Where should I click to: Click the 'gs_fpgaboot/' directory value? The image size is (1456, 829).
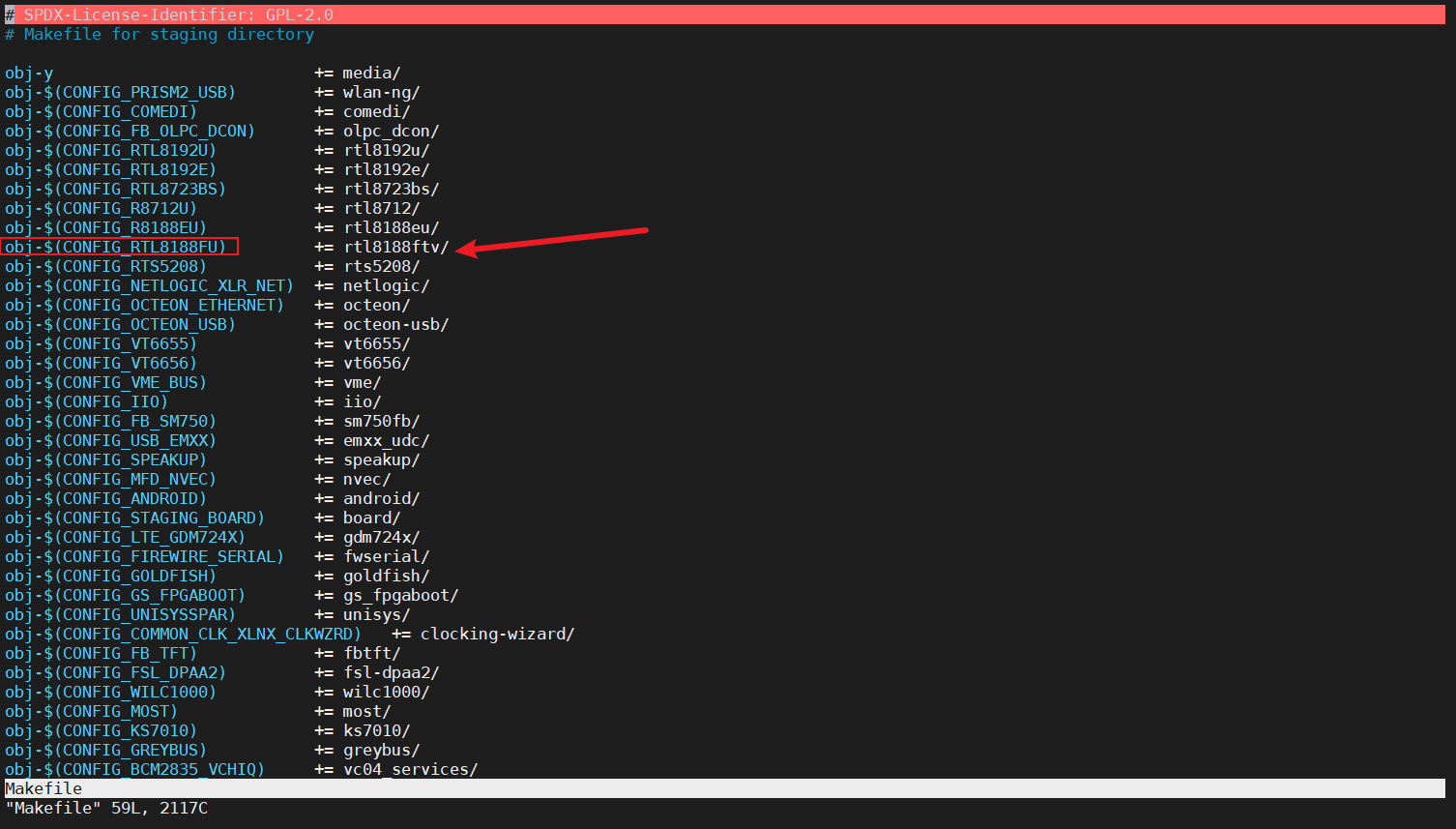[x=400, y=595]
